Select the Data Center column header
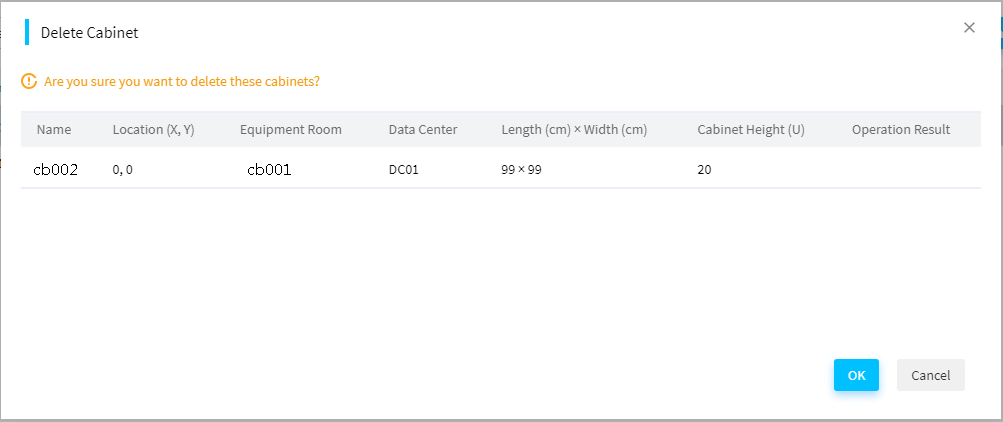 pyautogui.click(x=423, y=130)
